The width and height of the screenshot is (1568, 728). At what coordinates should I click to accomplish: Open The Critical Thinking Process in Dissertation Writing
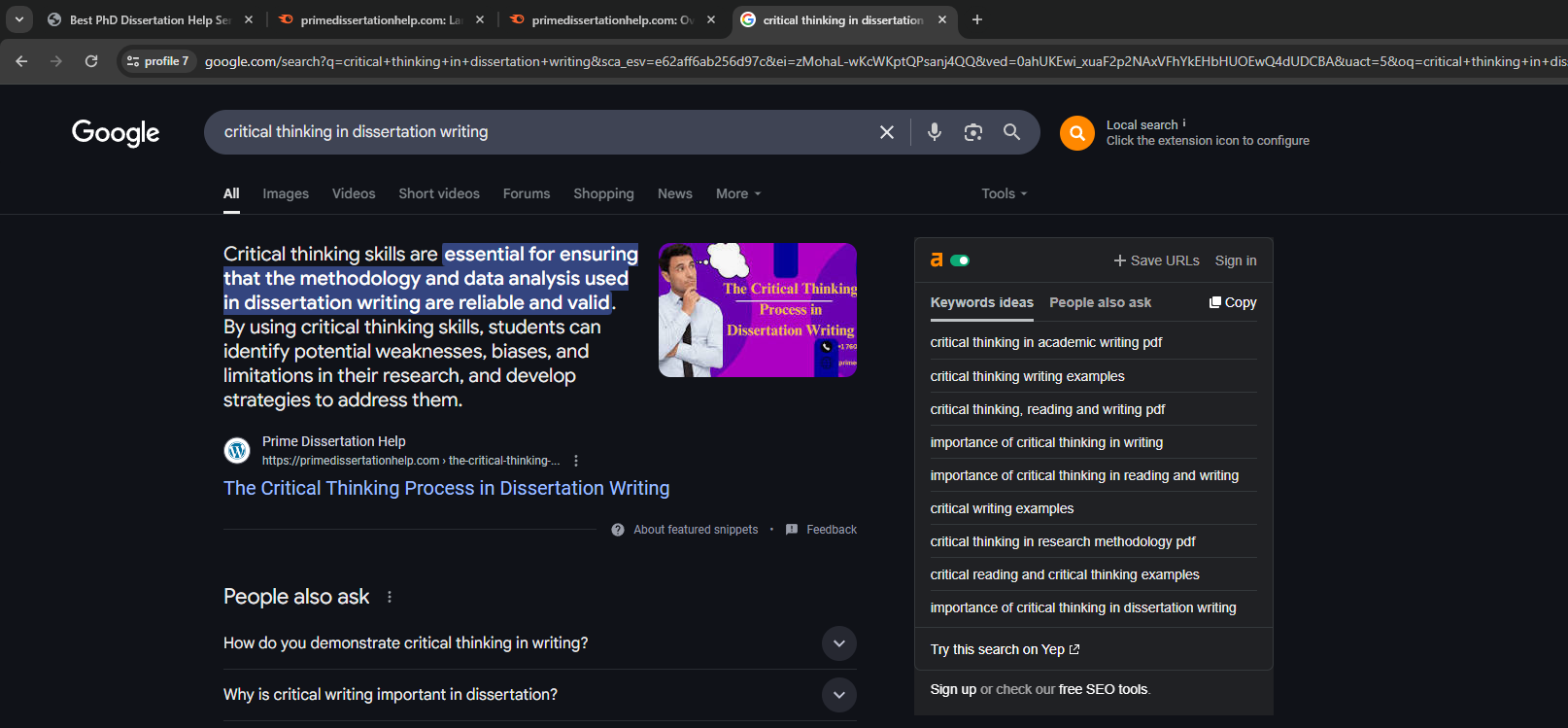(446, 488)
